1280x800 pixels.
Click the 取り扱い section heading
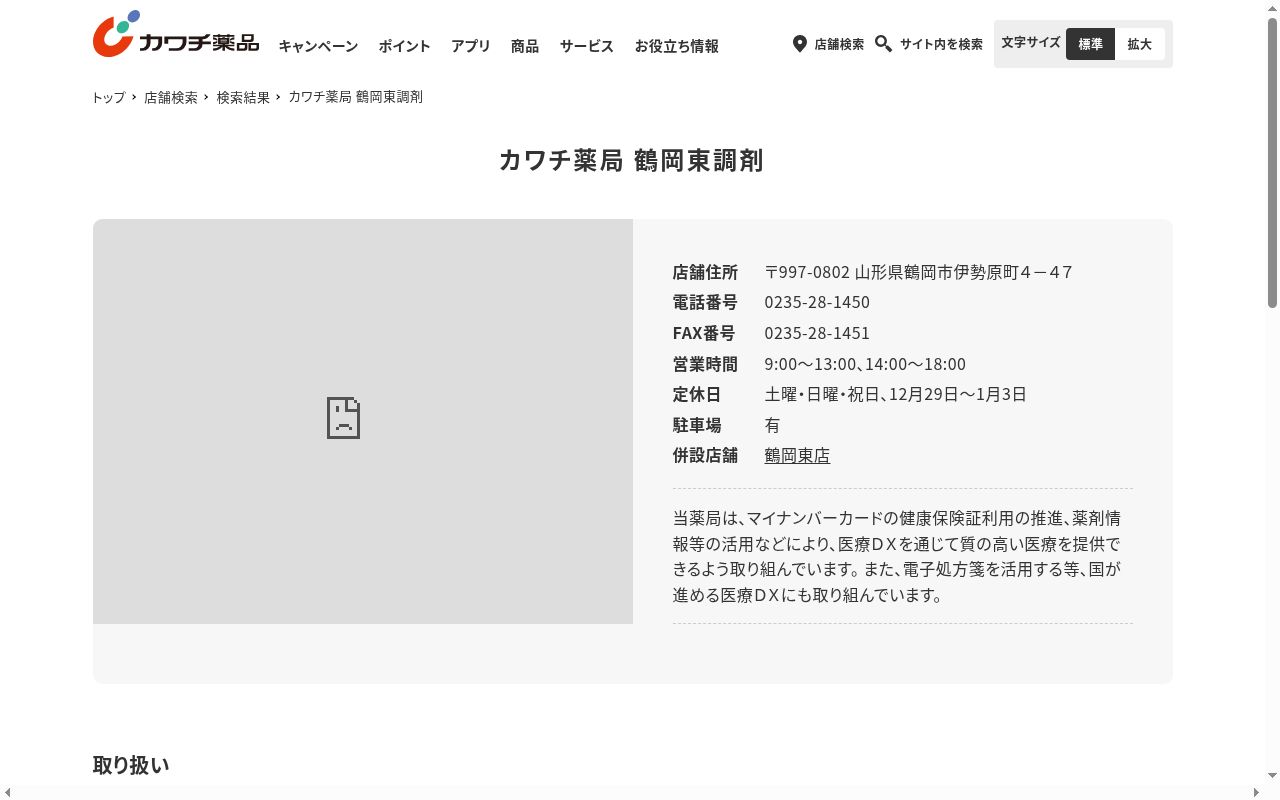coord(131,765)
